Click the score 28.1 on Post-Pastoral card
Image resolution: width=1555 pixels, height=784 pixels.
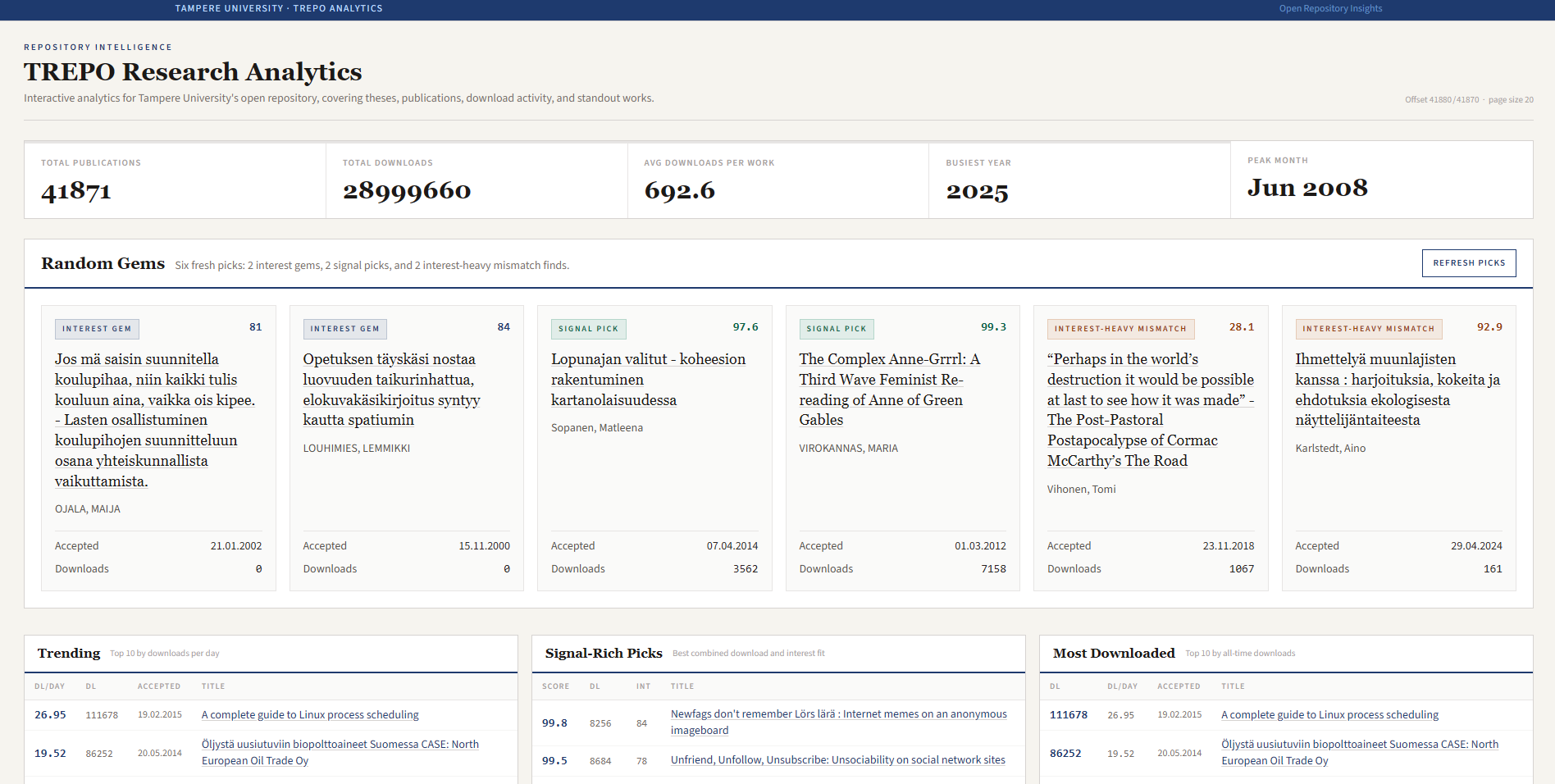pos(1242,327)
